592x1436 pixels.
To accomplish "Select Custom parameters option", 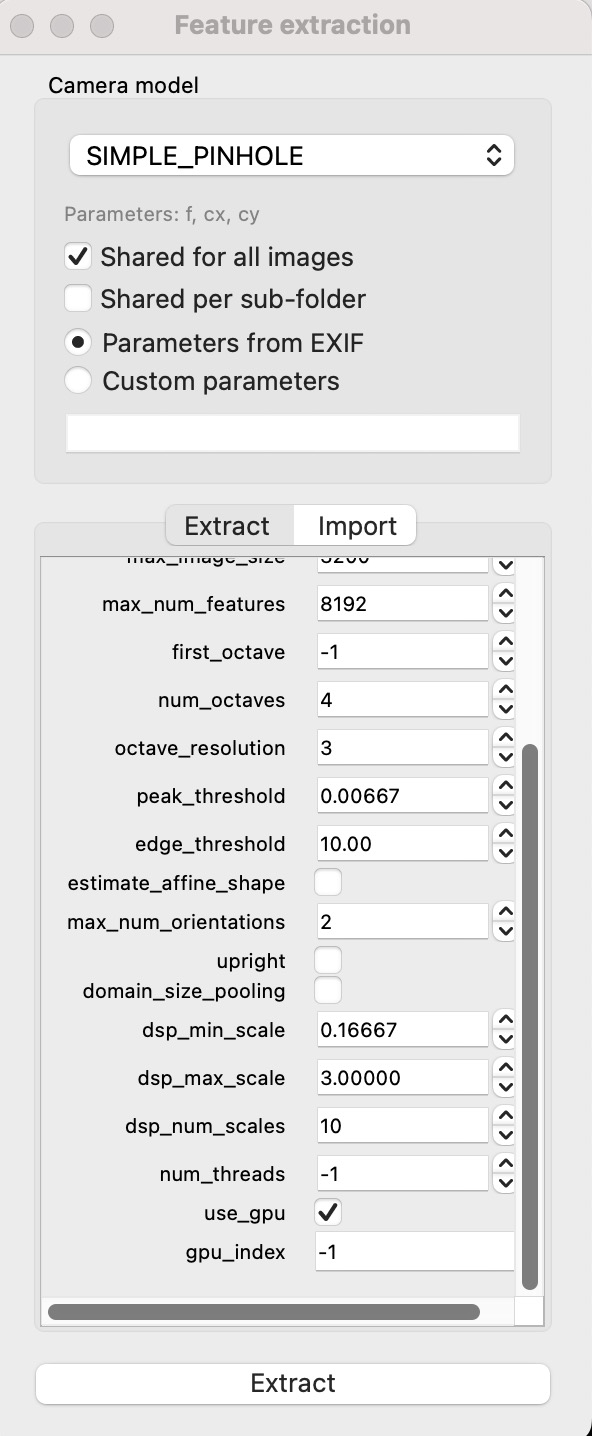I will (77, 380).
